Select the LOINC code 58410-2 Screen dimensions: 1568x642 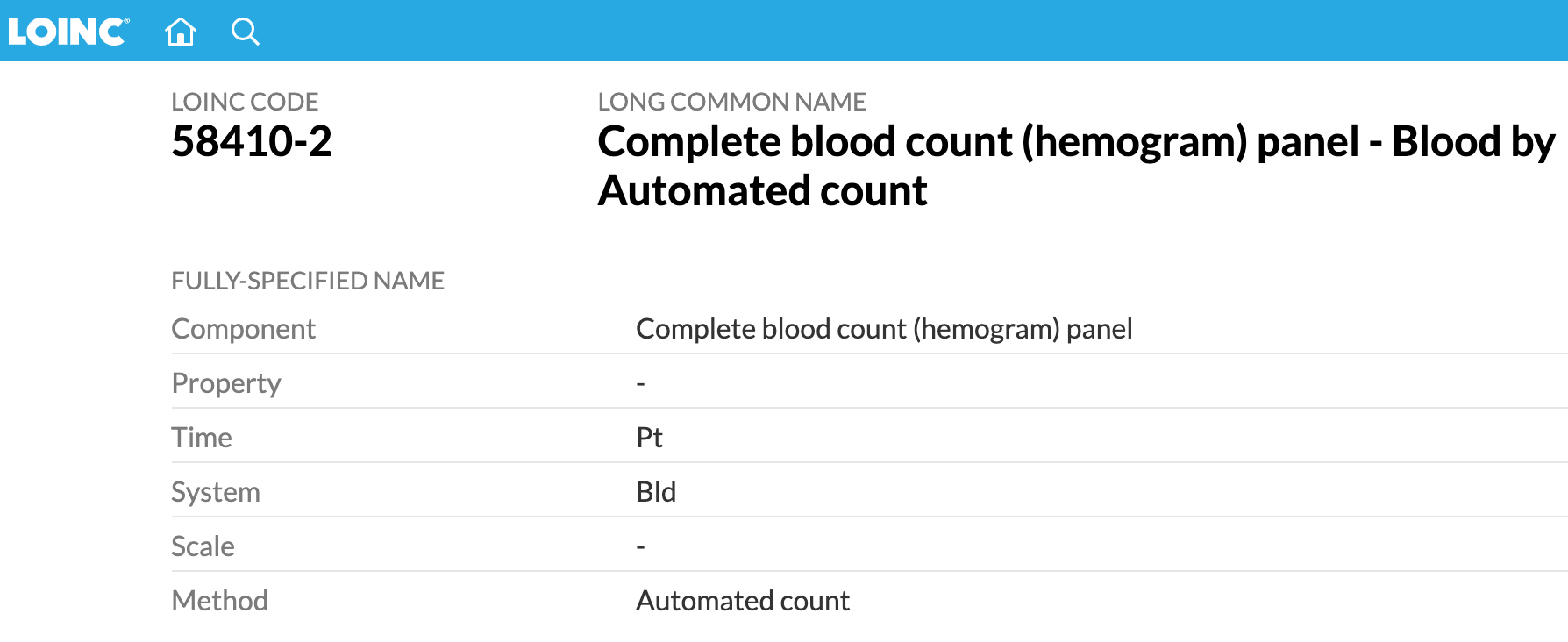[252, 141]
